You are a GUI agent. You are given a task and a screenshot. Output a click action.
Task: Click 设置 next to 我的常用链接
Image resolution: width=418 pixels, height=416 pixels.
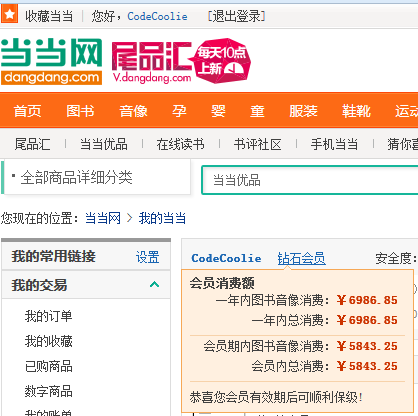148,257
